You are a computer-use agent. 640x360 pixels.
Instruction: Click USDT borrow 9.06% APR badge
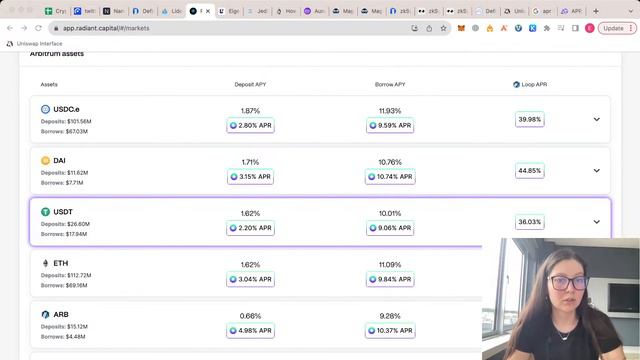pyautogui.click(x=390, y=228)
